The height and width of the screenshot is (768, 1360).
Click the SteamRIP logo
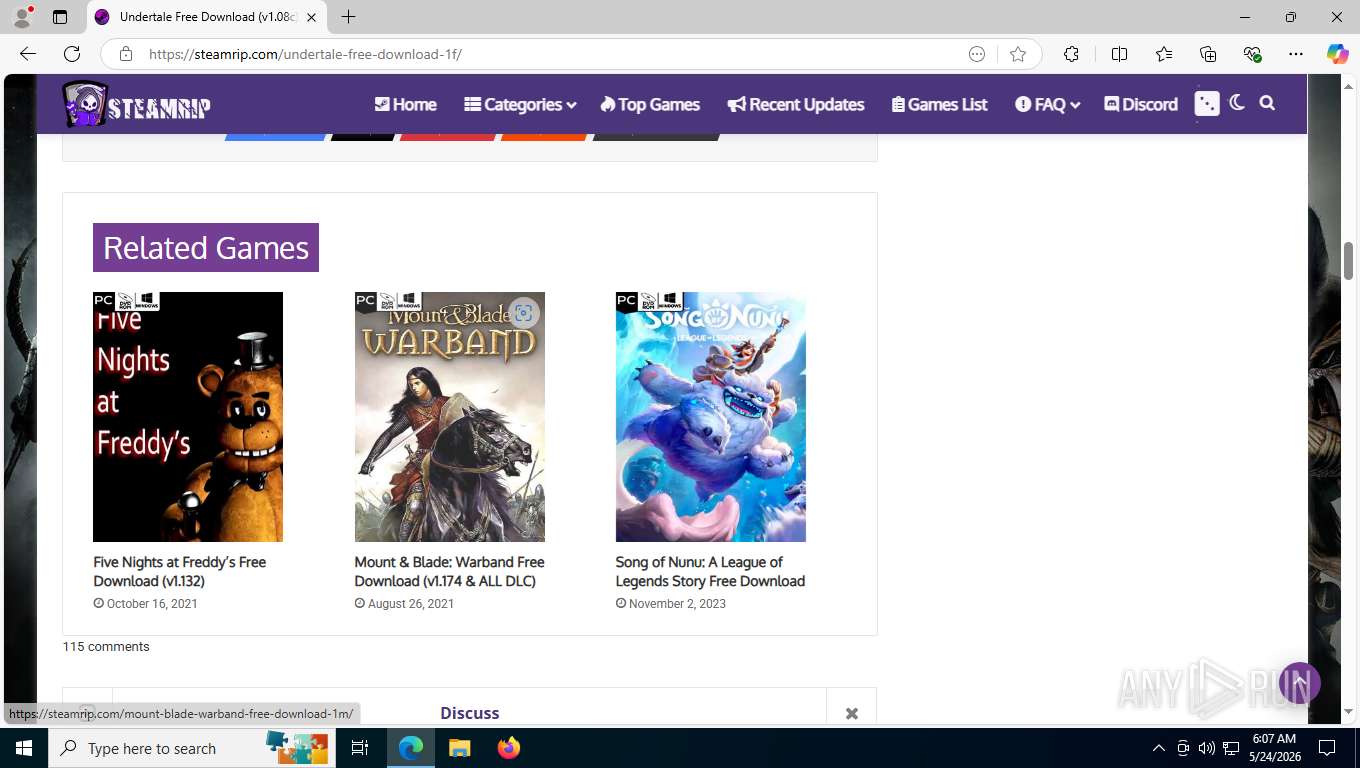tap(137, 104)
